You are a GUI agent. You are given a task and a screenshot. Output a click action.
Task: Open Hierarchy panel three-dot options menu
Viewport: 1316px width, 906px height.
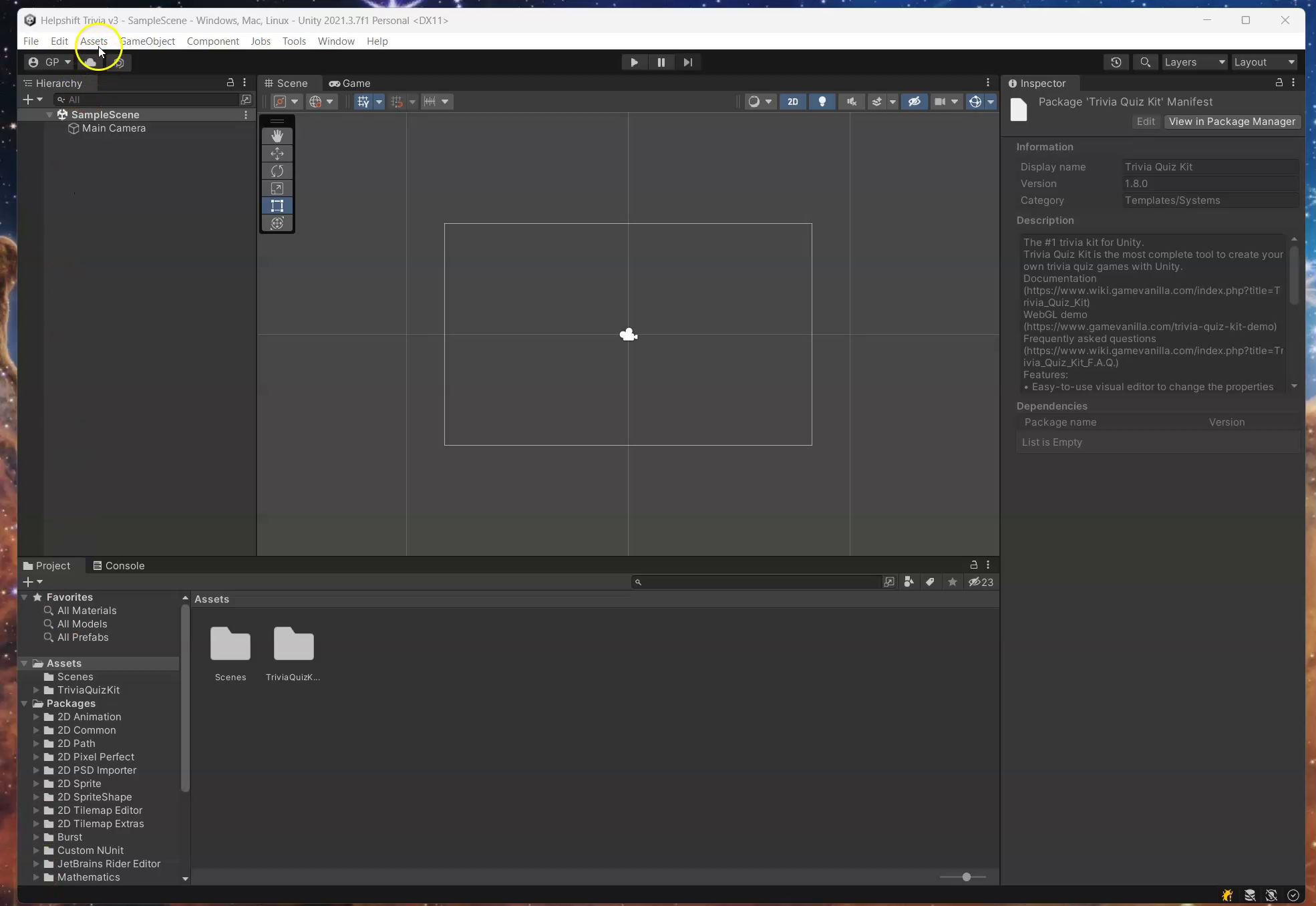[244, 82]
